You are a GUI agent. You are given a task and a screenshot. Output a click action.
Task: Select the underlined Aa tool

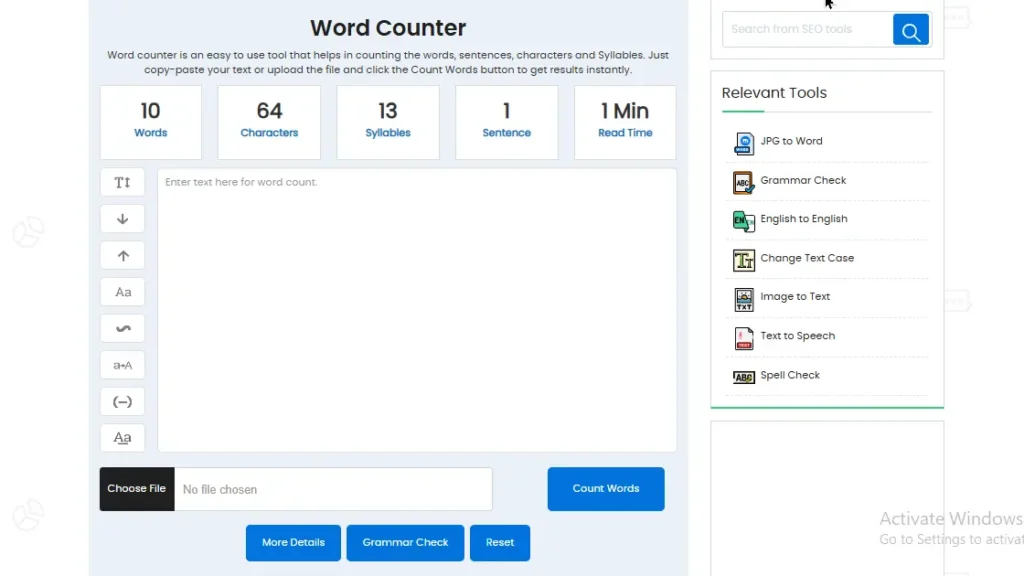(122, 437)
